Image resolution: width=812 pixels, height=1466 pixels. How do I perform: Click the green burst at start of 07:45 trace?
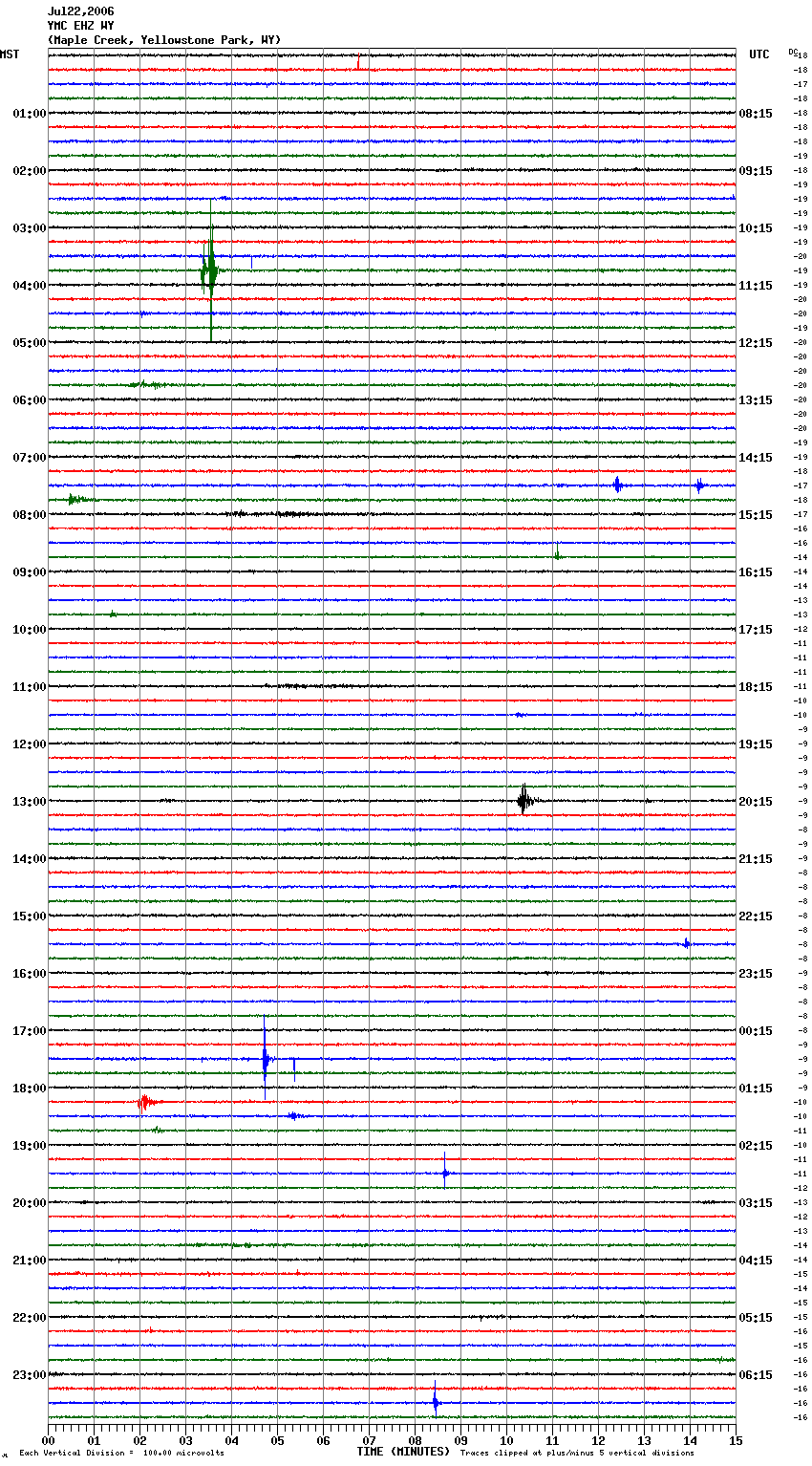click(76, 499)
